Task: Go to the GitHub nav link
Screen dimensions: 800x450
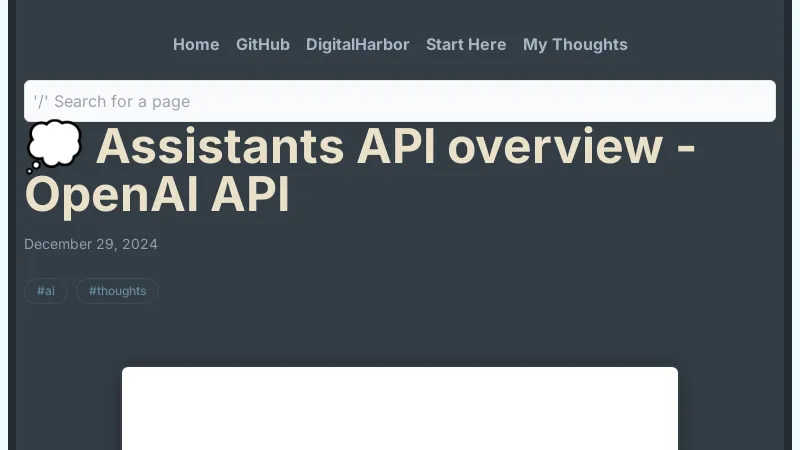Action: tap(263, 44)
